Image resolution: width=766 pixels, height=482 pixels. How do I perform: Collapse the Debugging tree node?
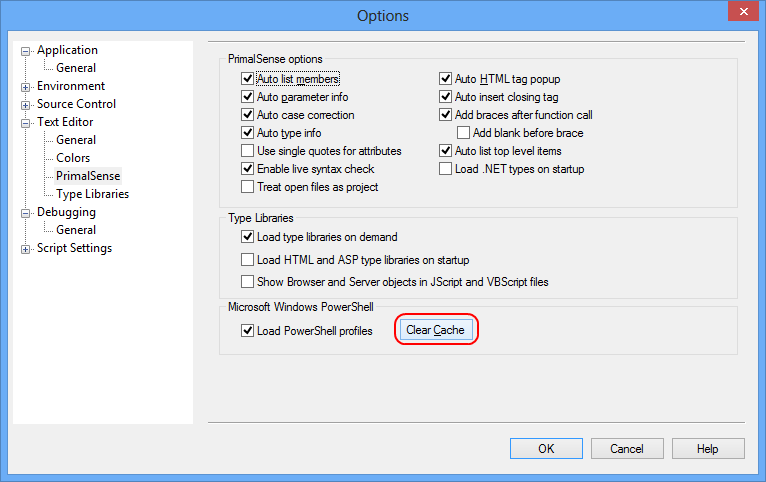click(x=25, y=213)
